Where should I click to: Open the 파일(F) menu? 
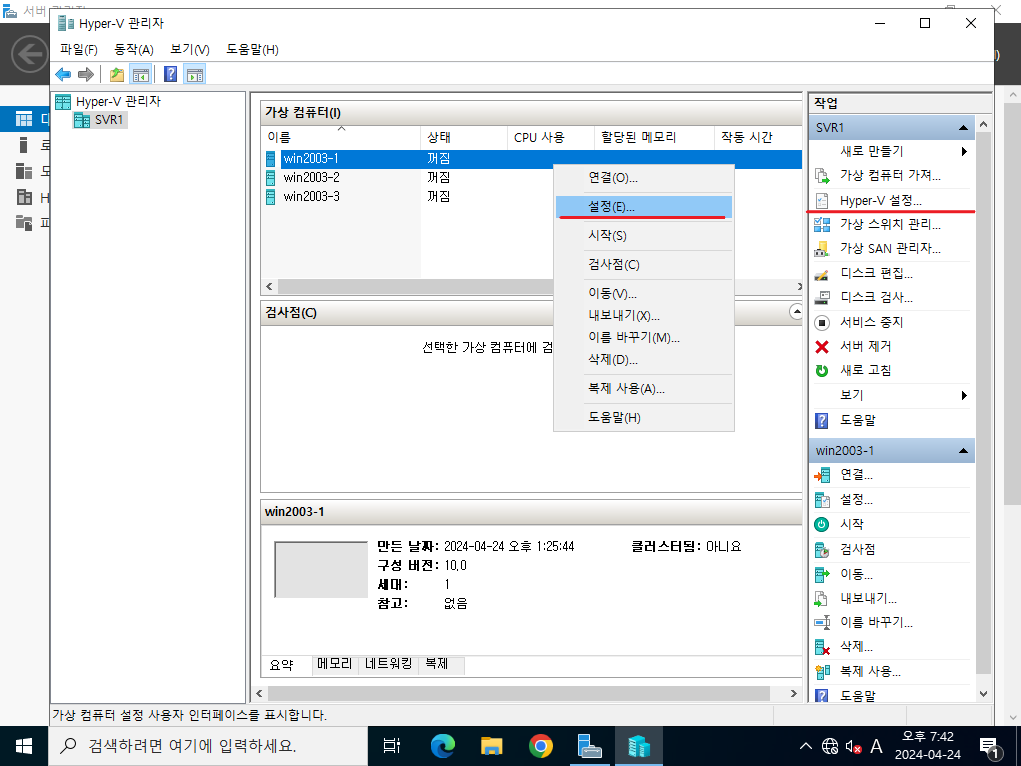click(79, 50)
